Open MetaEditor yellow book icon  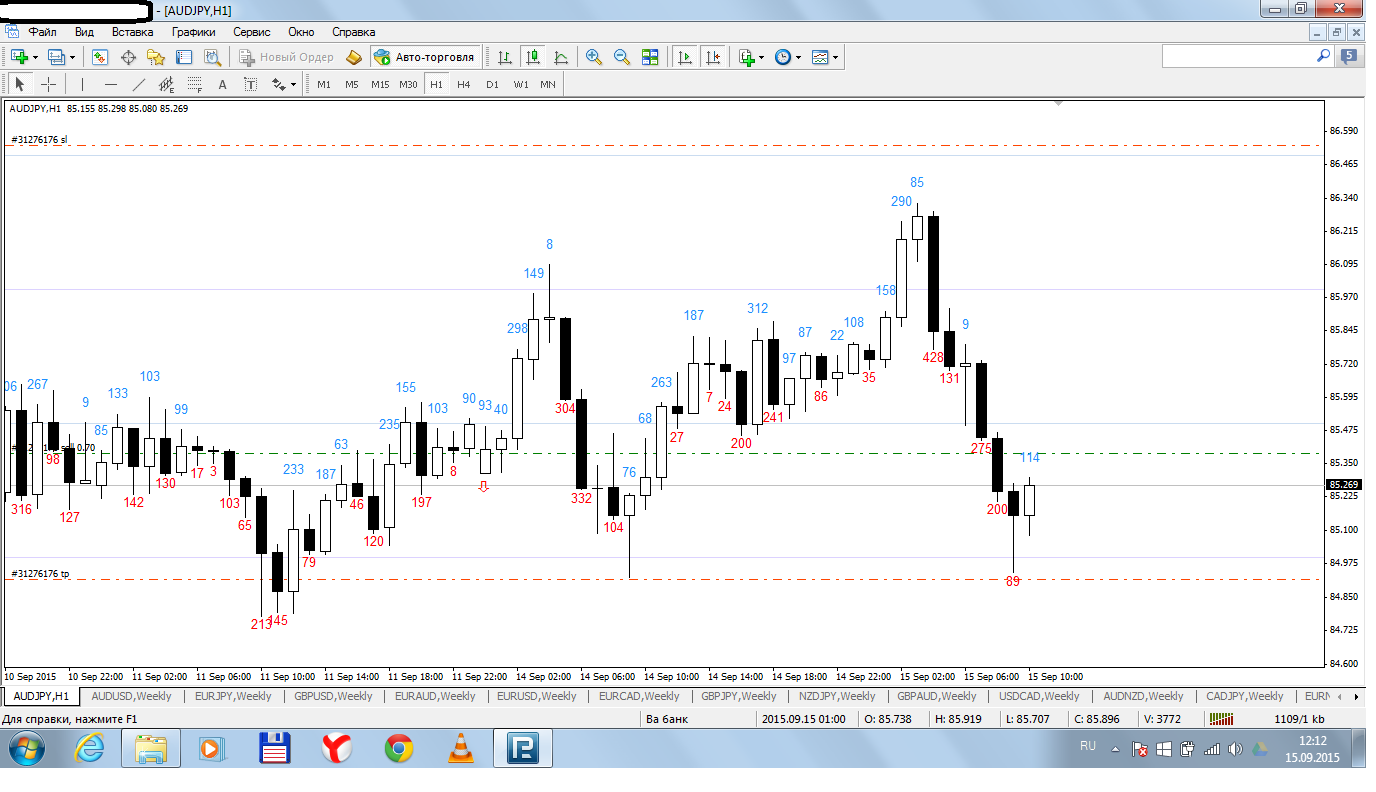click(x=354, y=57)
